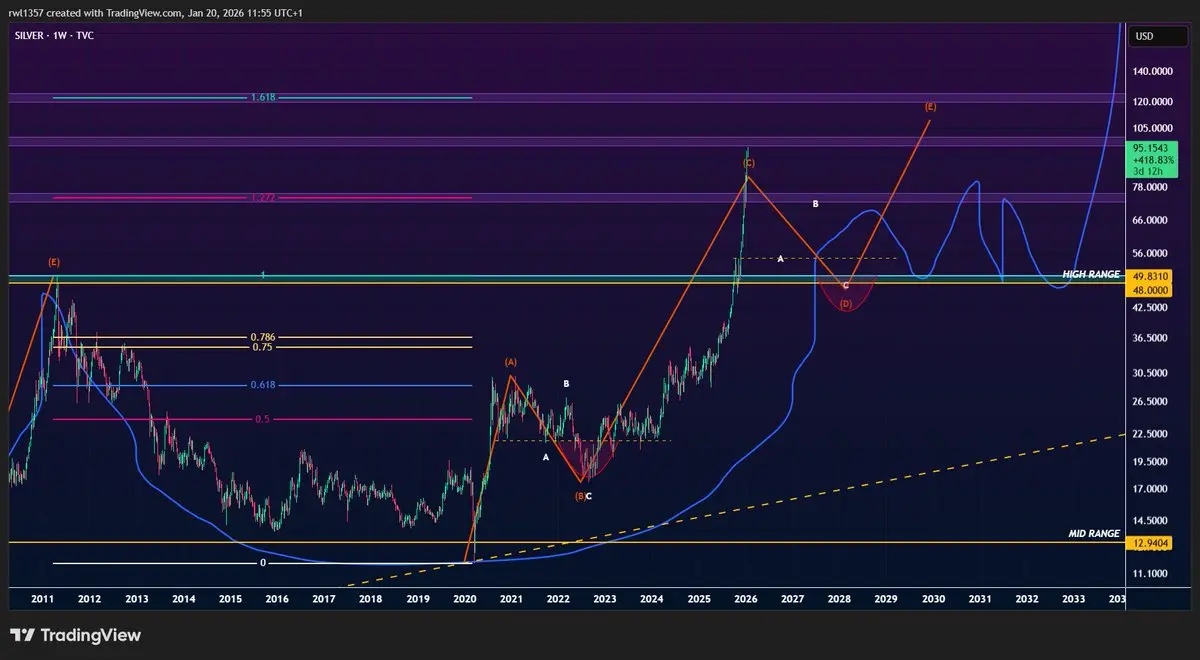This screenshot has width=1200, height=660.
Task: Select the (C) wave label at 2026 peak
Action: tap(748, 162)
